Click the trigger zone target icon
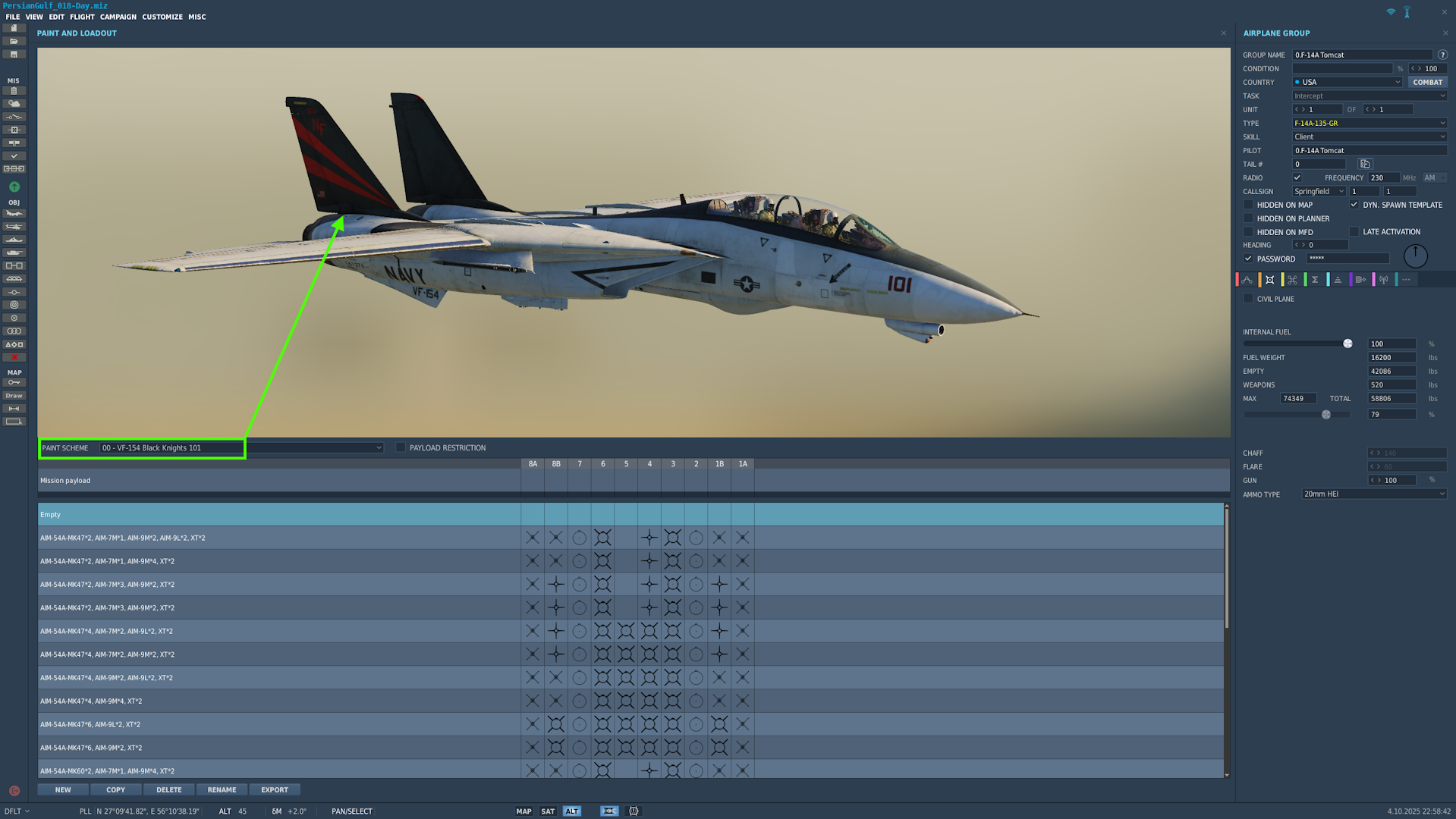The width and height of the screenshot is (1456, 819). coord(14,305)
